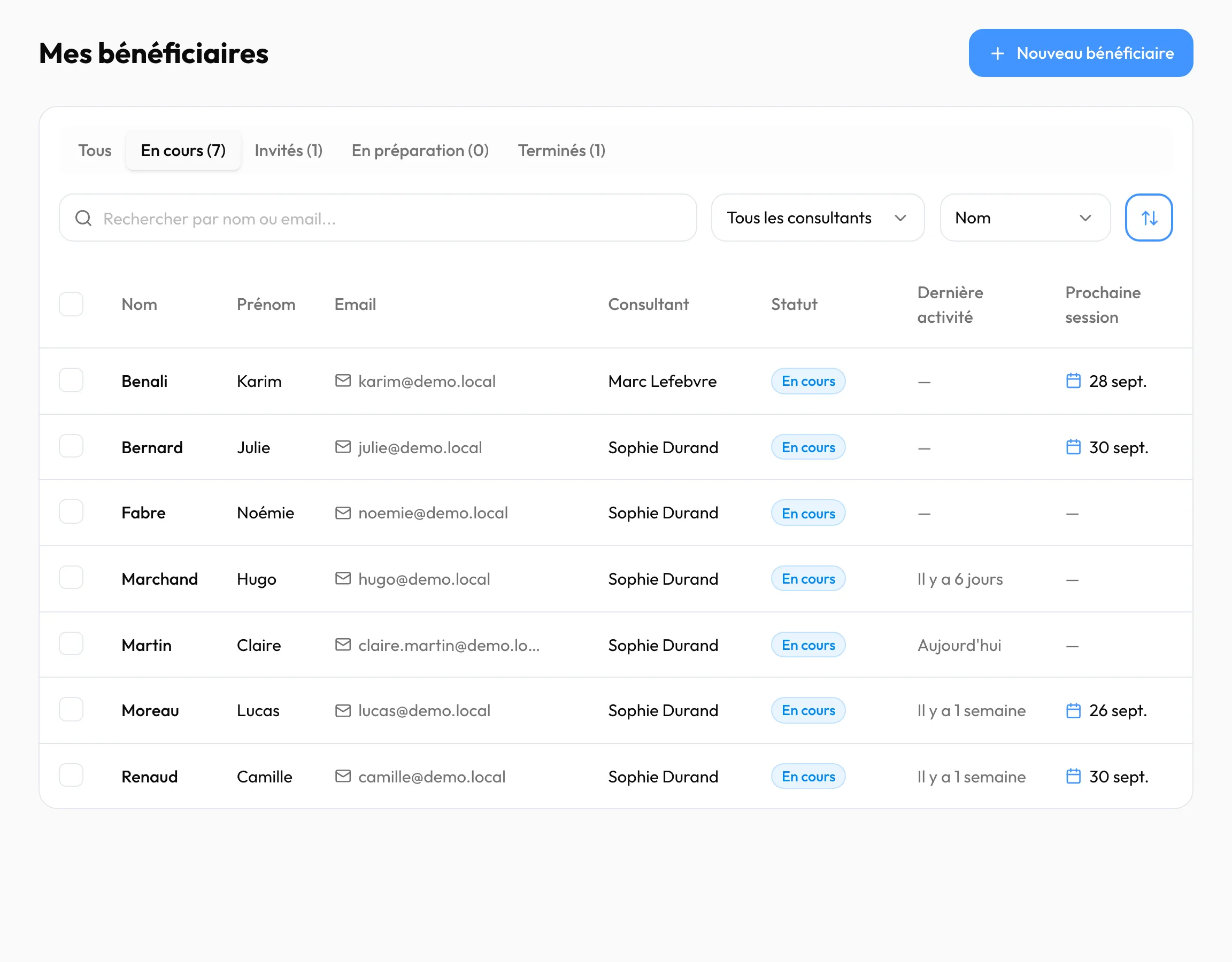
Task: Select the Bernard row checkbox
Action: (71, 446)
